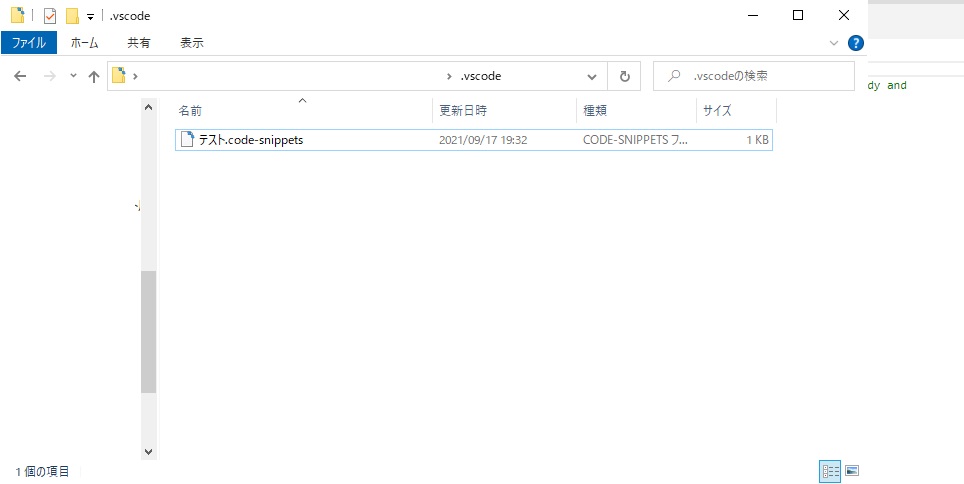
Task: Expand the first address bar chevron
Action: [135, 76]
